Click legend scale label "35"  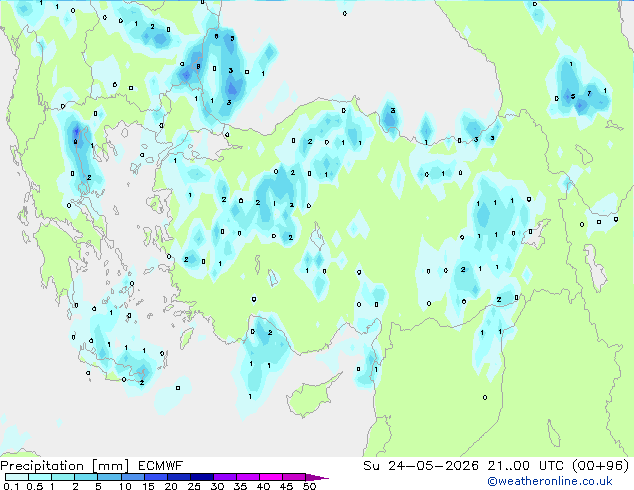pos(240,486)
